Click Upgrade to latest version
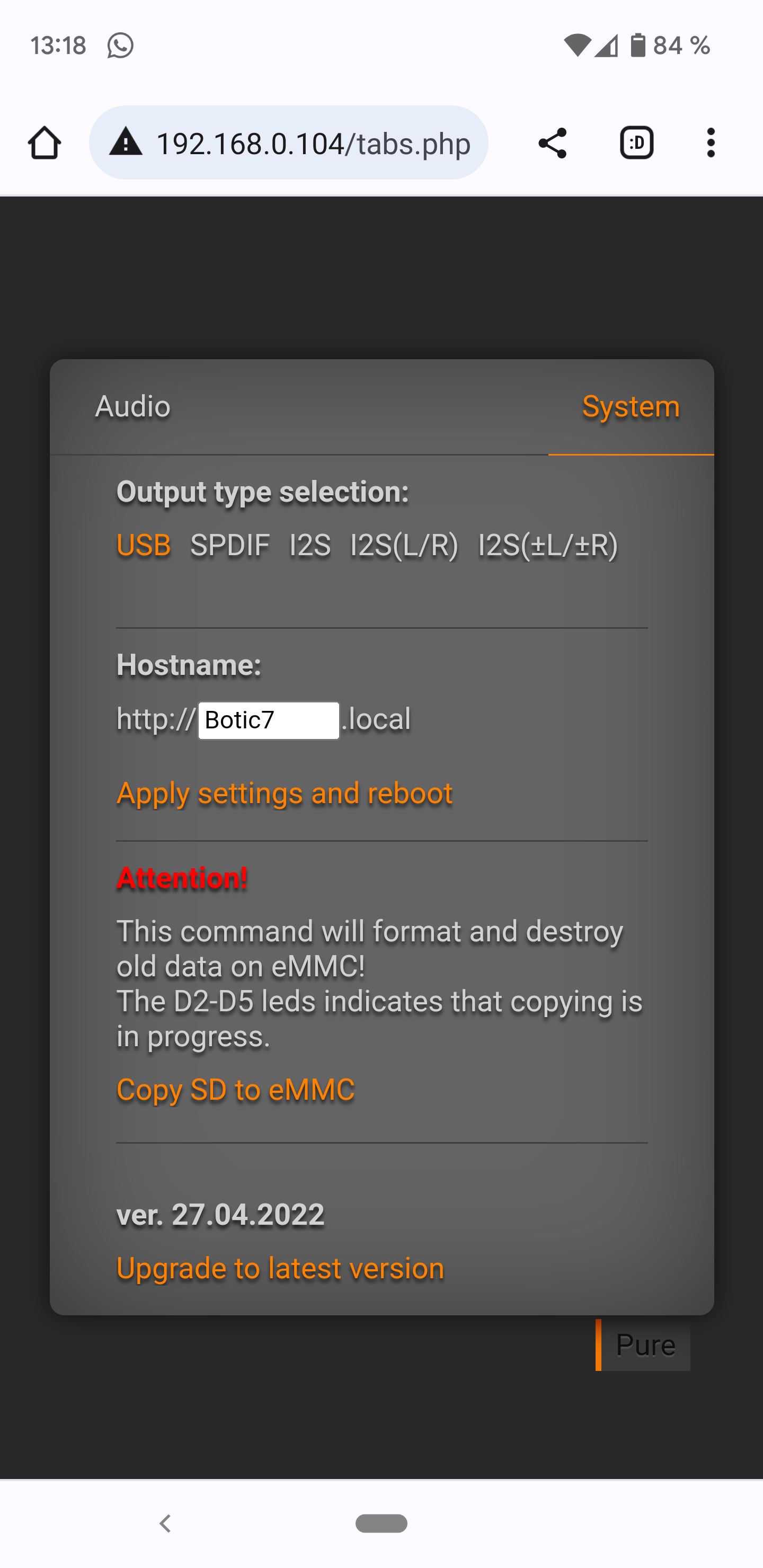 pyautogui.click(x=280, y=1269)
